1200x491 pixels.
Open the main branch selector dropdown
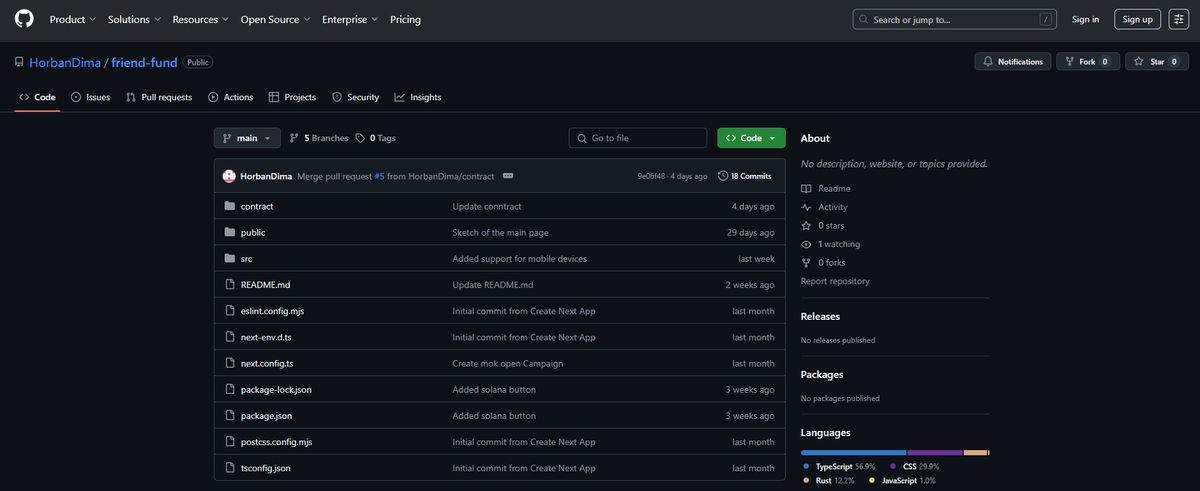pos(247,138)
